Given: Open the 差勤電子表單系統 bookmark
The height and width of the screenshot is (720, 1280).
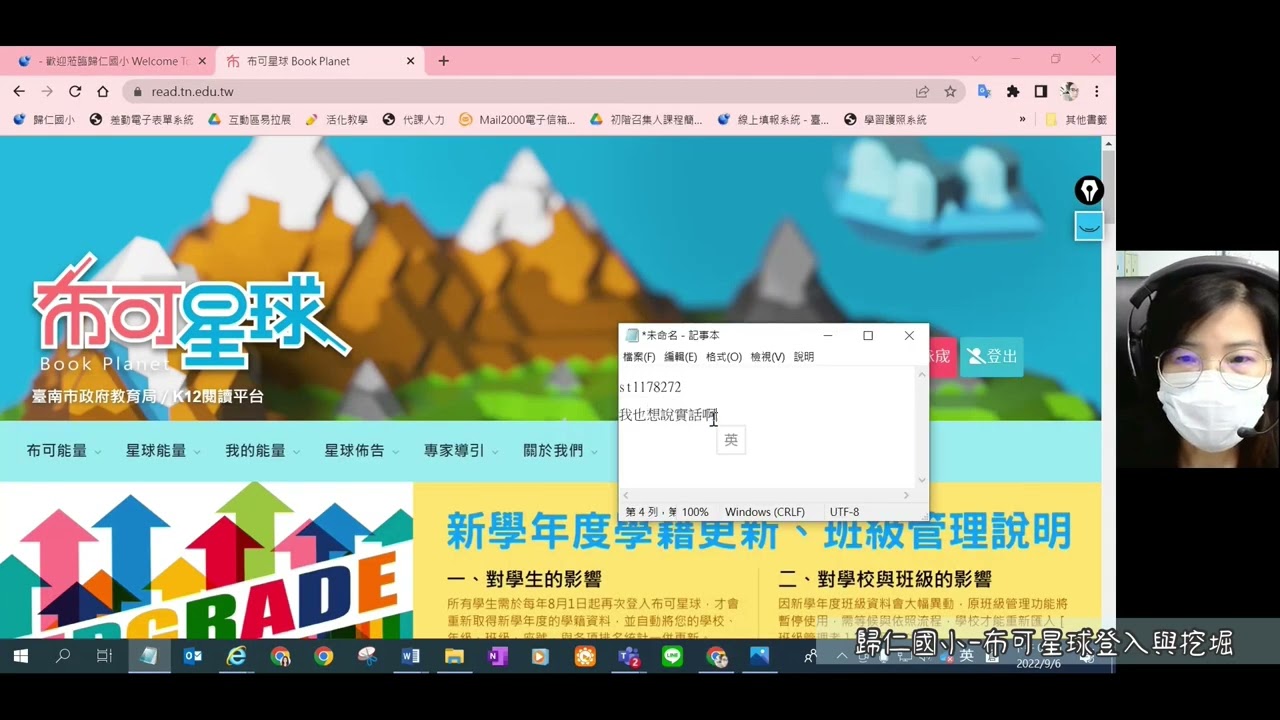Looking at the screenshot, I should pyautogui.click(x=141, y=119).
